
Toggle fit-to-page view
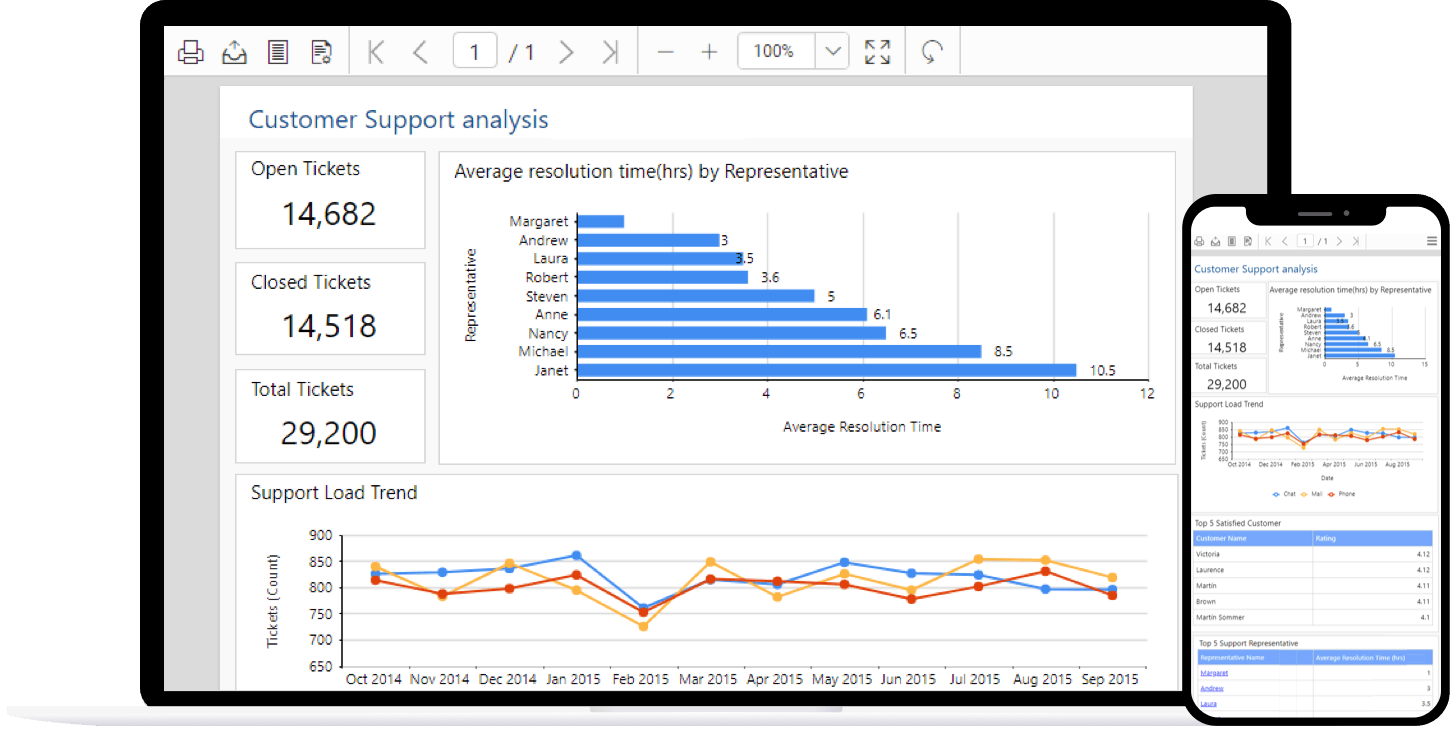(x=877, y=51)
